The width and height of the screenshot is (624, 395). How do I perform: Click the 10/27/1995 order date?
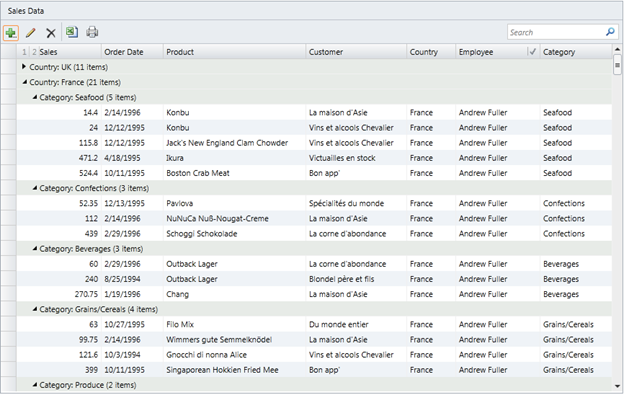(124, 324)
